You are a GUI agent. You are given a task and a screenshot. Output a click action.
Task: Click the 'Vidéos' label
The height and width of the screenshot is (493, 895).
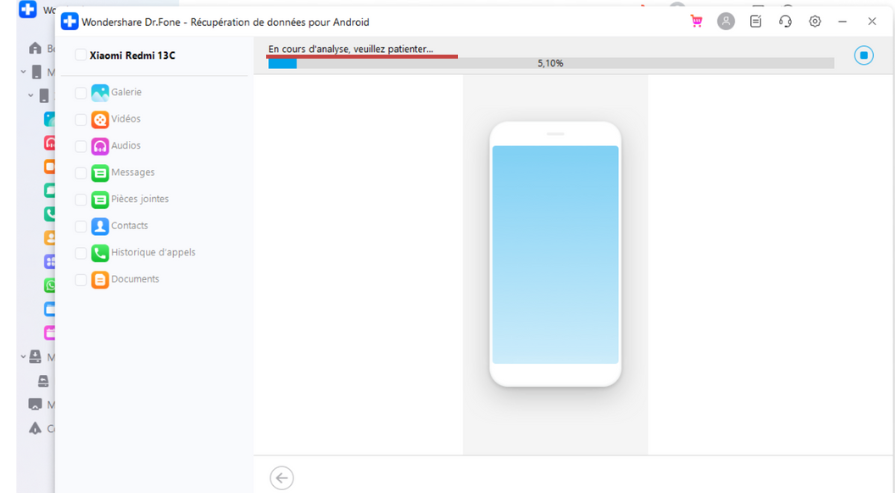point(126,119)
